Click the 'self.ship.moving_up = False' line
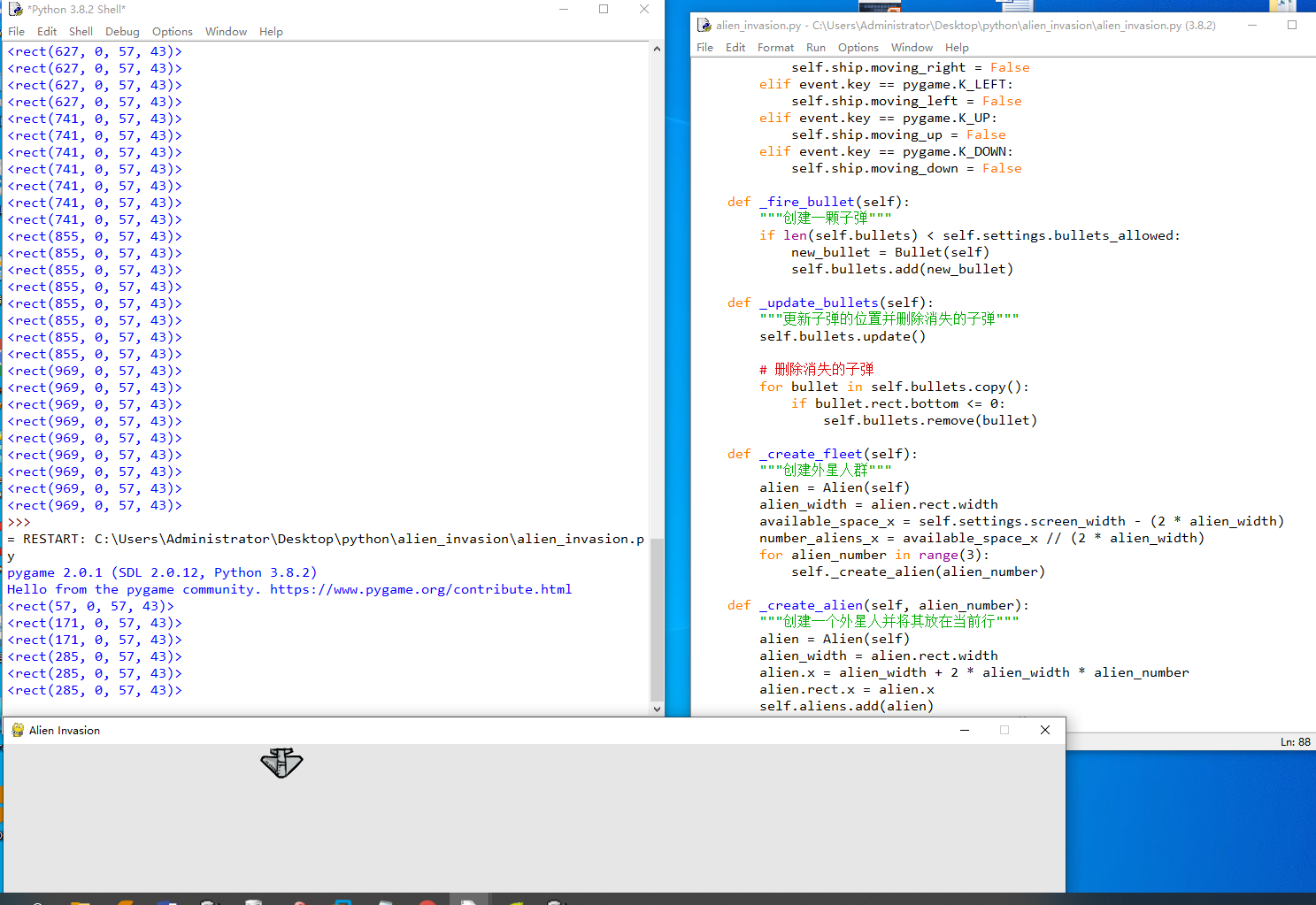 pos(898,134)
